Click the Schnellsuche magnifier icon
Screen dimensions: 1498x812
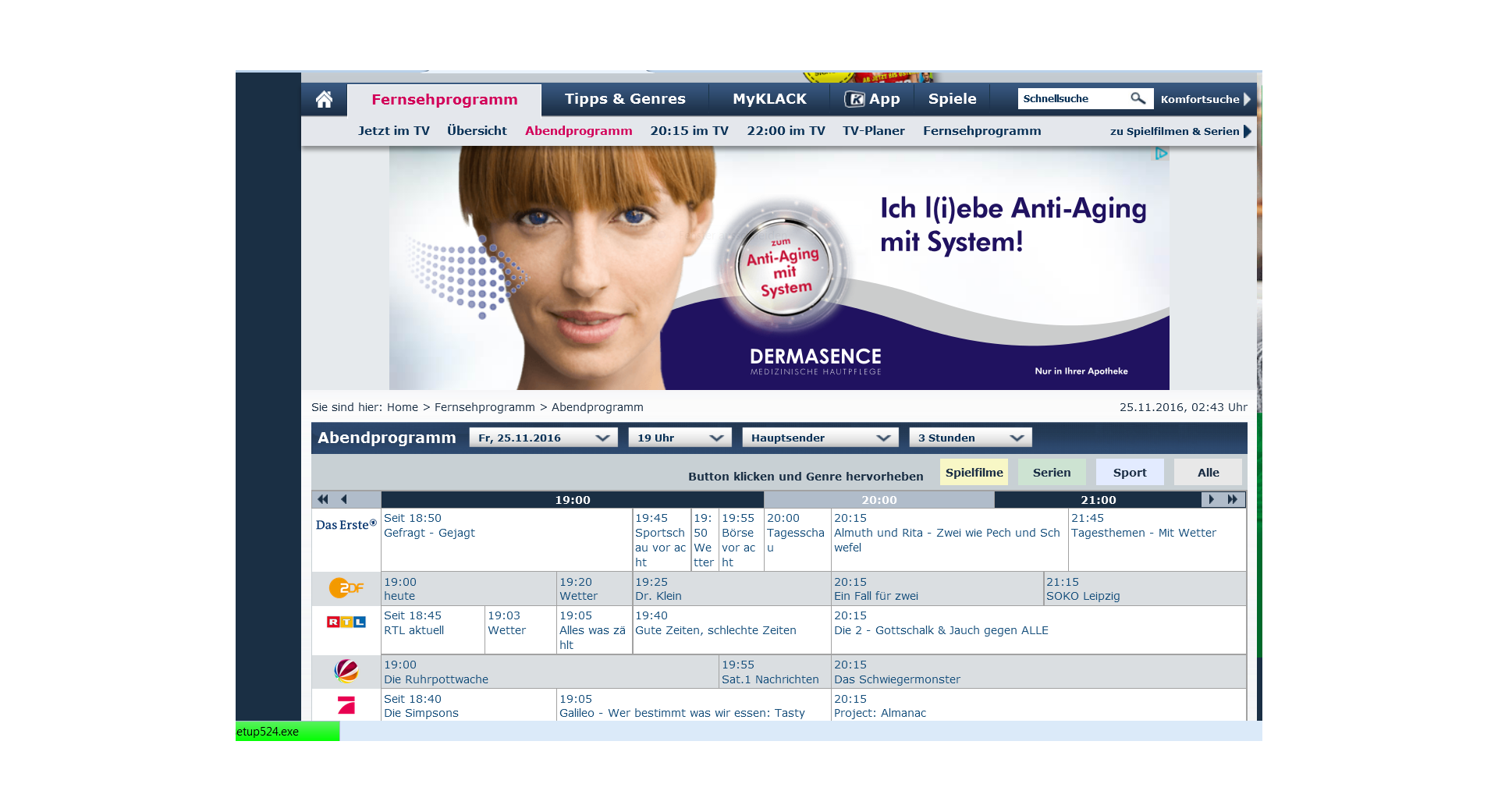click(1138, 98)
